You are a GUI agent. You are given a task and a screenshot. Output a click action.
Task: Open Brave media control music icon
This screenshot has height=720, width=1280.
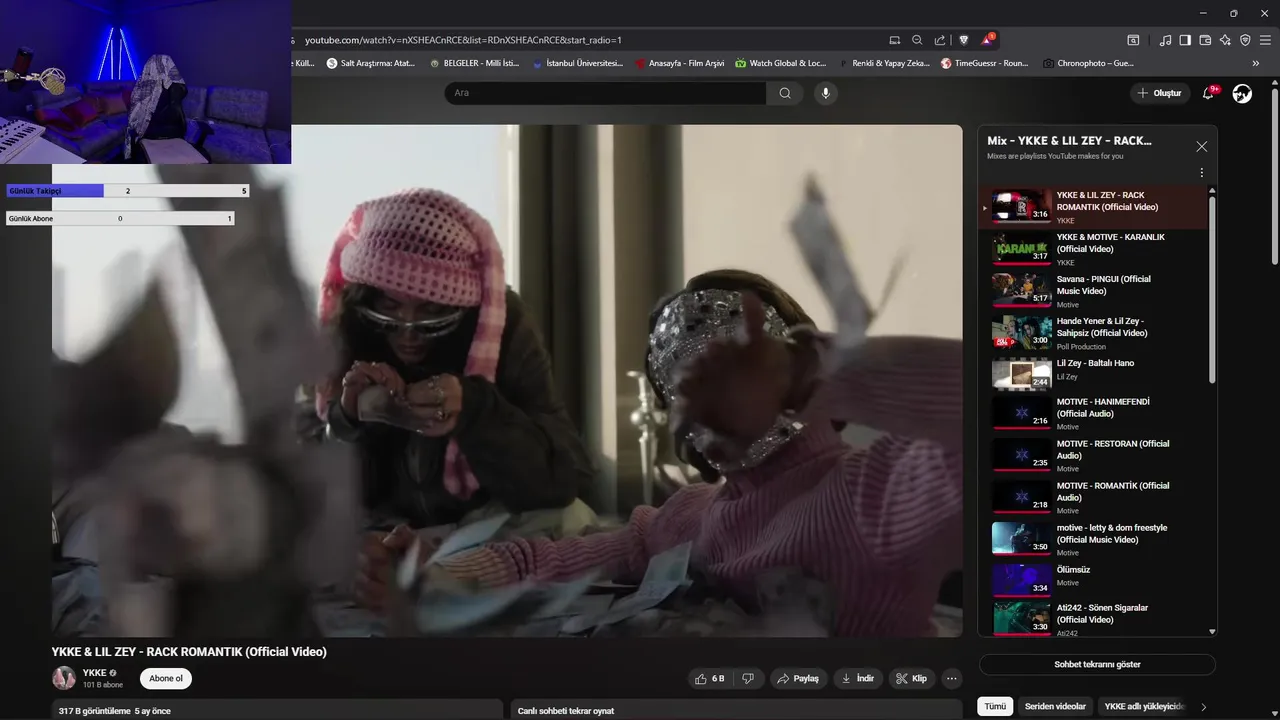coord(1165,40)
